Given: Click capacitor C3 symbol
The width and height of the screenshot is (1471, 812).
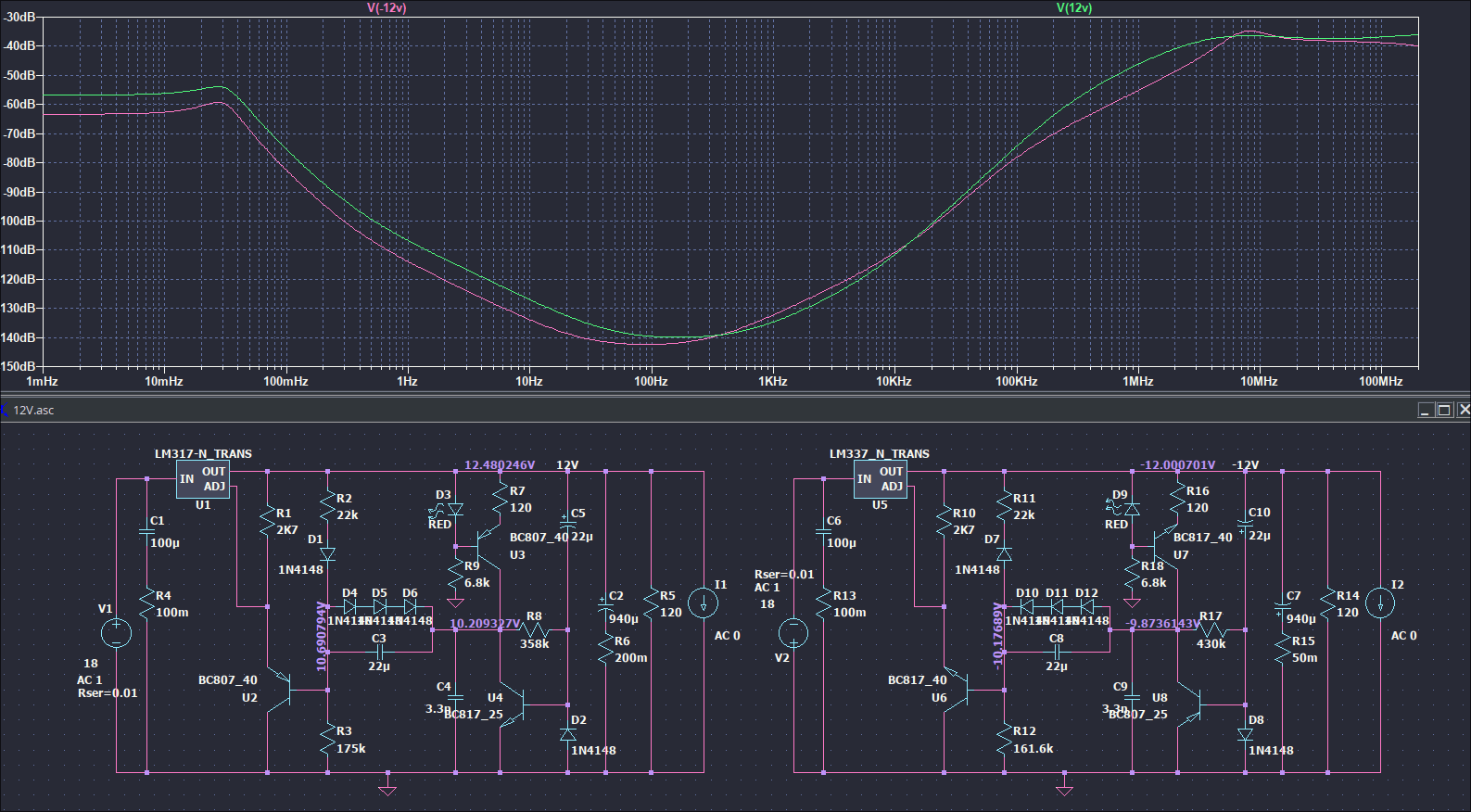Looking at the screenshot, I should tap(379, 653).
